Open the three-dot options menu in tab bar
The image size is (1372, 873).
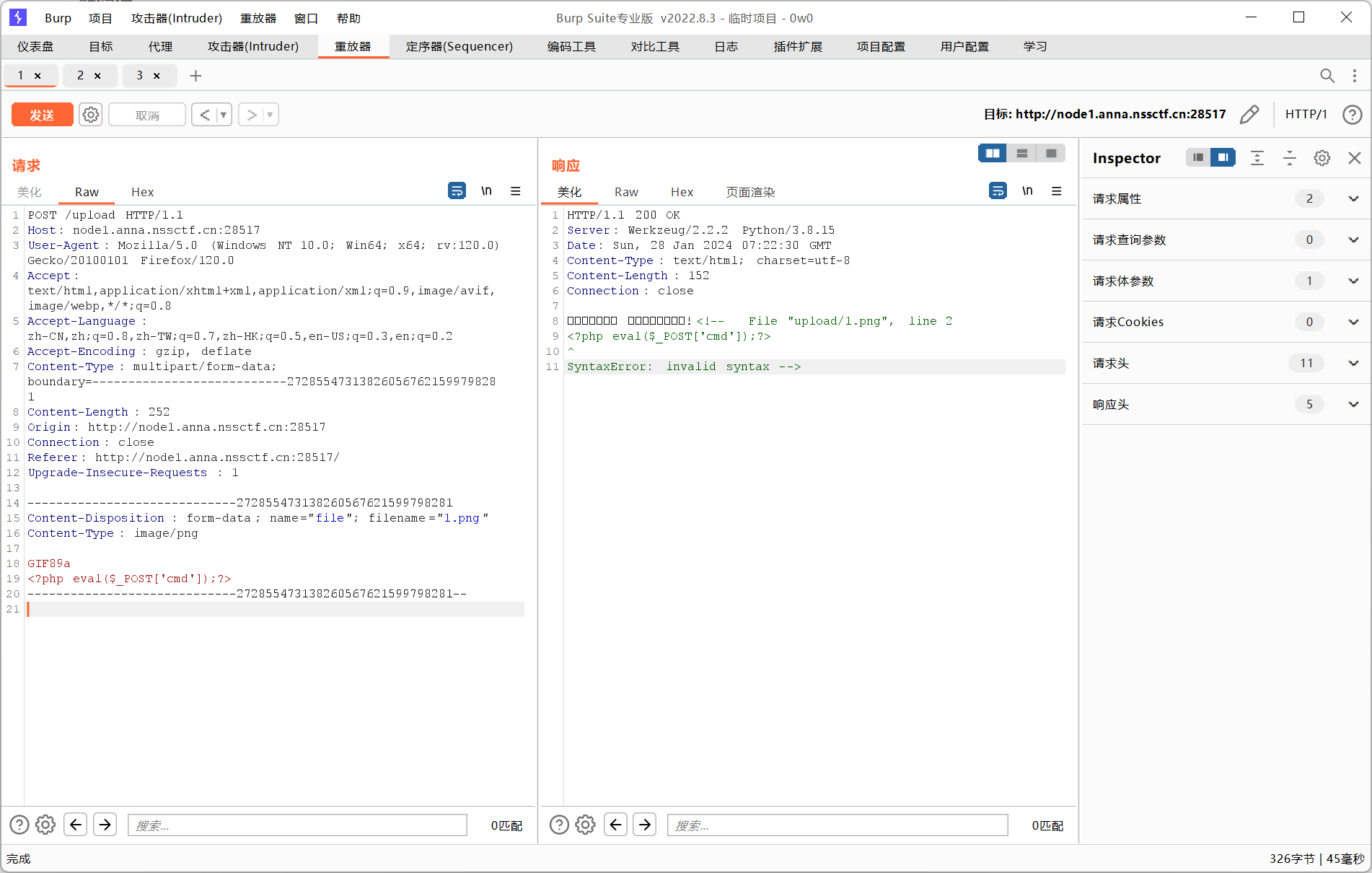(x=1355, y=76)
